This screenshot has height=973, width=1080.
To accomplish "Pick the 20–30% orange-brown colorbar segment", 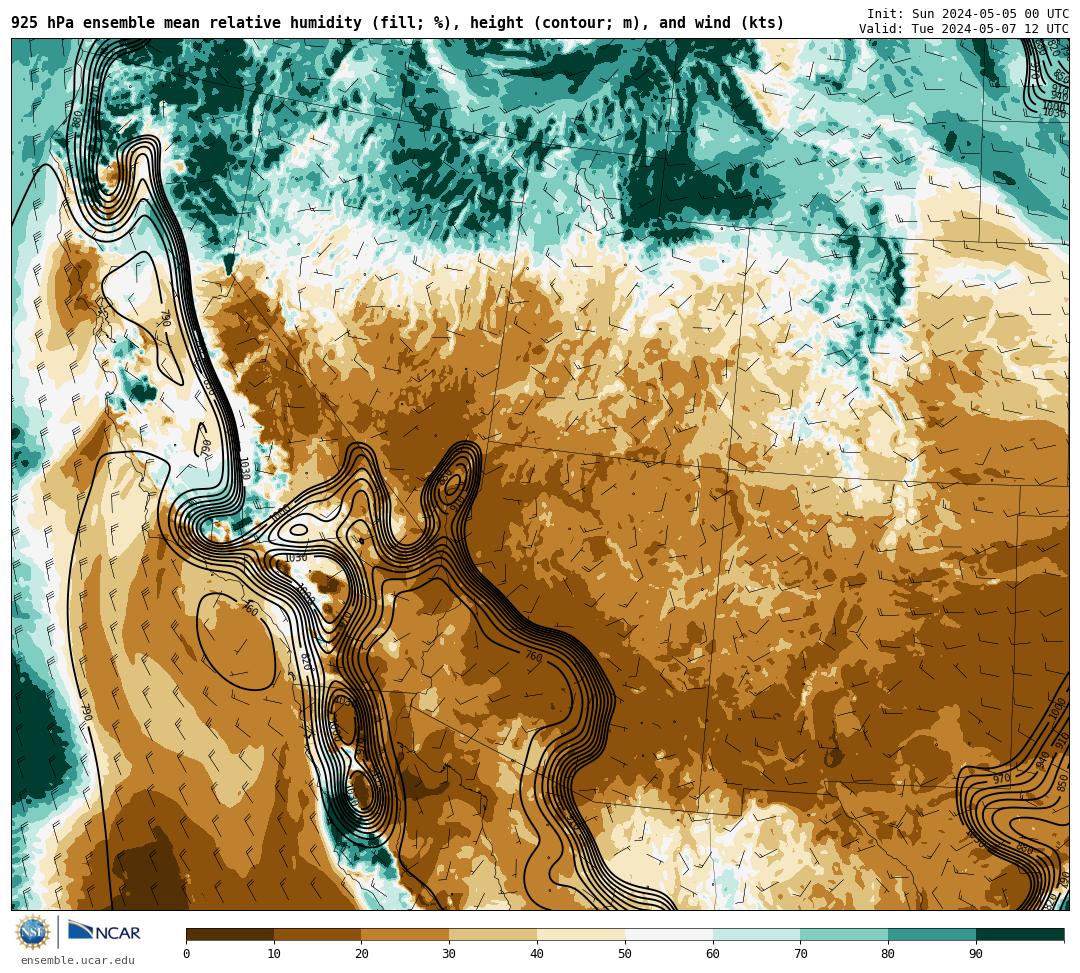I will click(x=406, y=934).
